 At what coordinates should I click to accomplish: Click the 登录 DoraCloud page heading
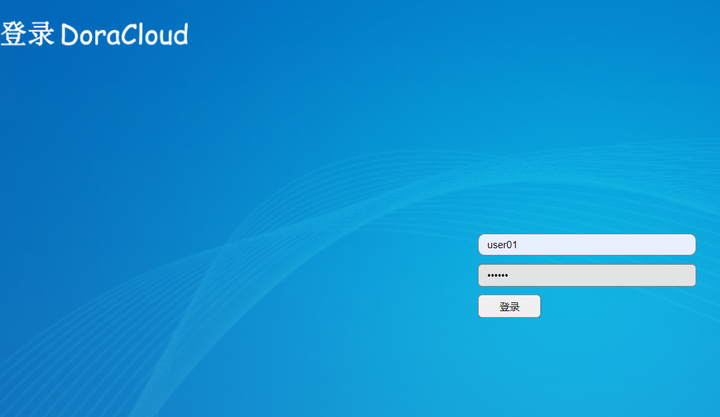click(95, 34)
